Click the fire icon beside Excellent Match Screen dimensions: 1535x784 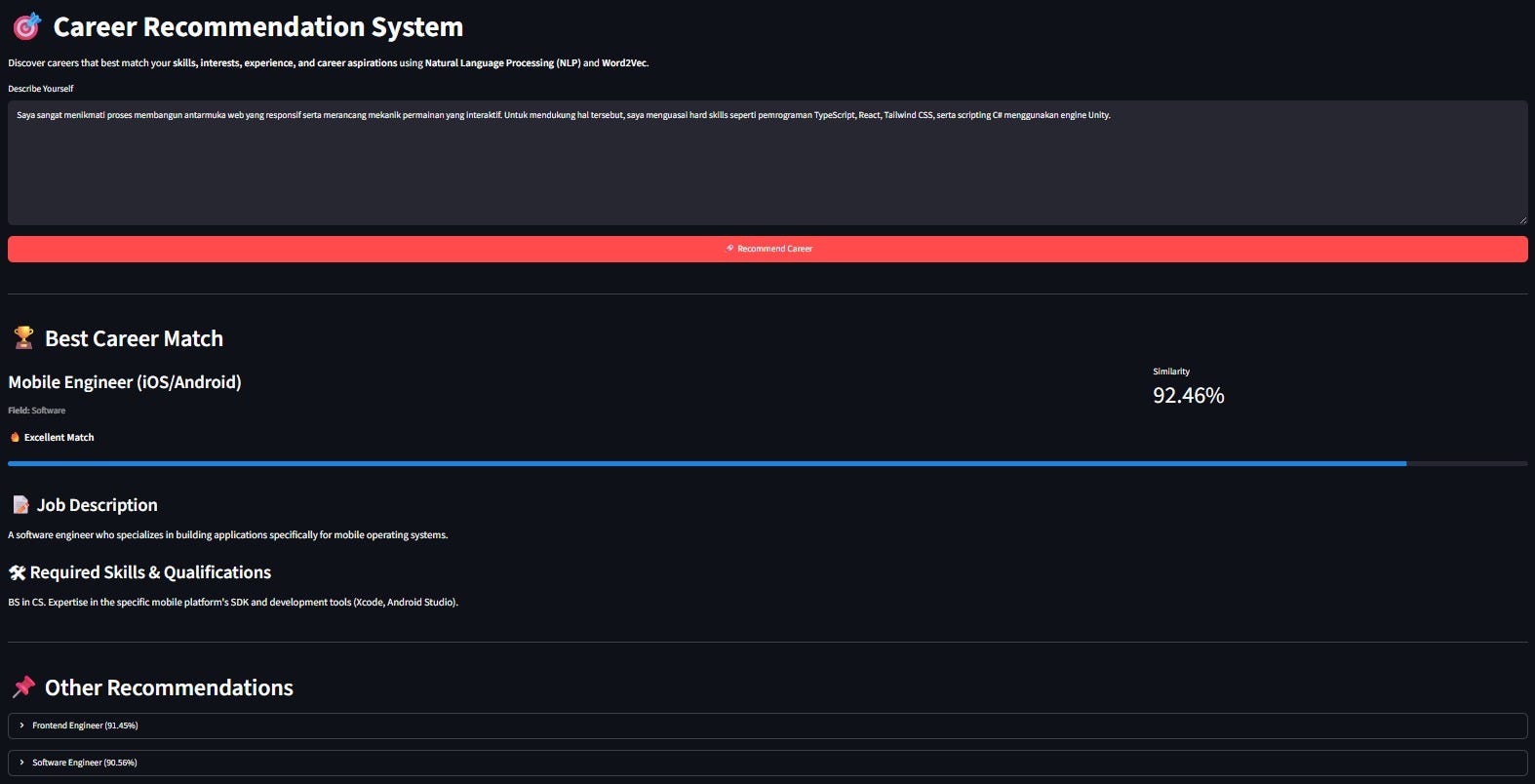click(15, 438)
